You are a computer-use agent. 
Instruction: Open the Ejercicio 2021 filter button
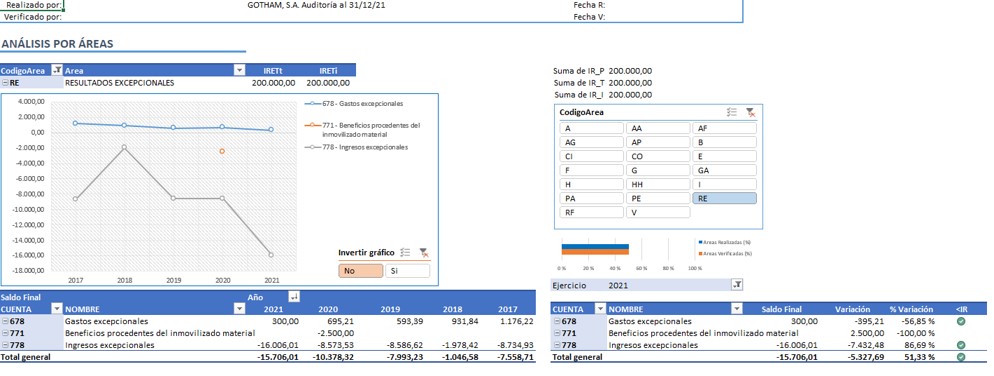737,285
